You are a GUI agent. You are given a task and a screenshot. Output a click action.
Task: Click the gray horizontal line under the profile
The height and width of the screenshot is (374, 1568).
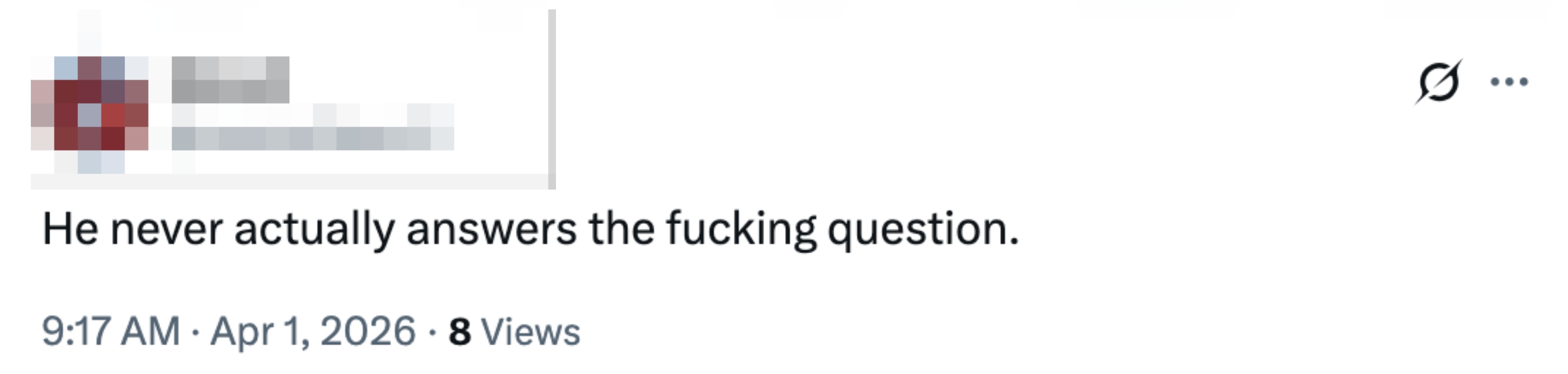coord(289,181)
